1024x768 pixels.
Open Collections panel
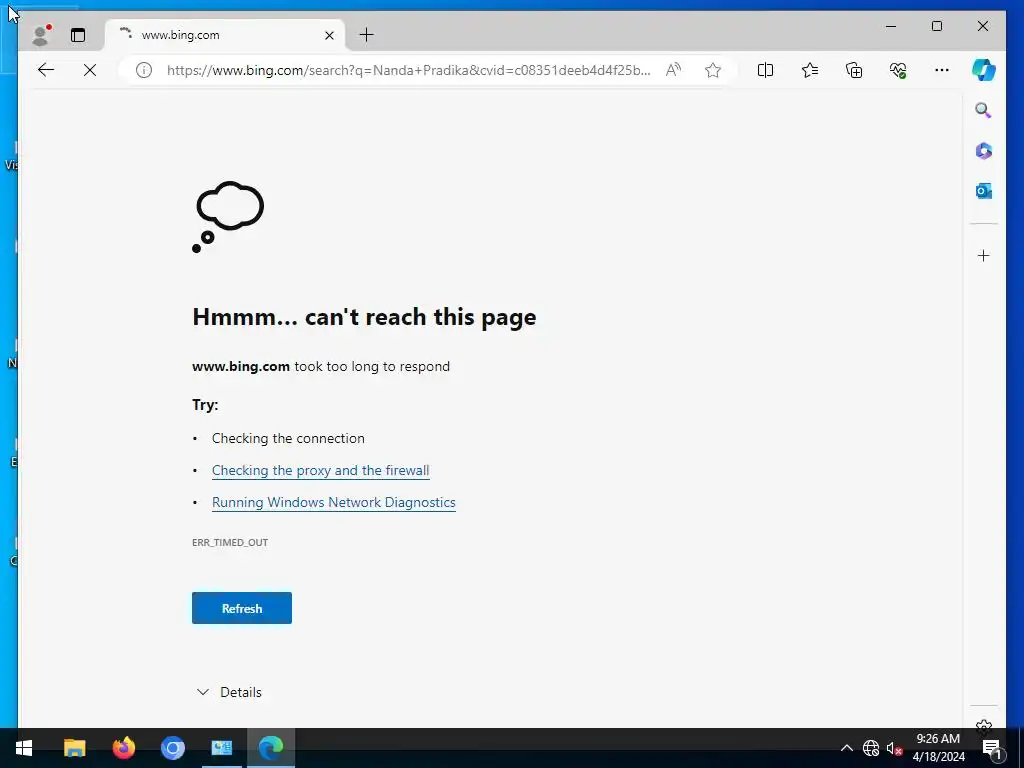coord(854,70)
